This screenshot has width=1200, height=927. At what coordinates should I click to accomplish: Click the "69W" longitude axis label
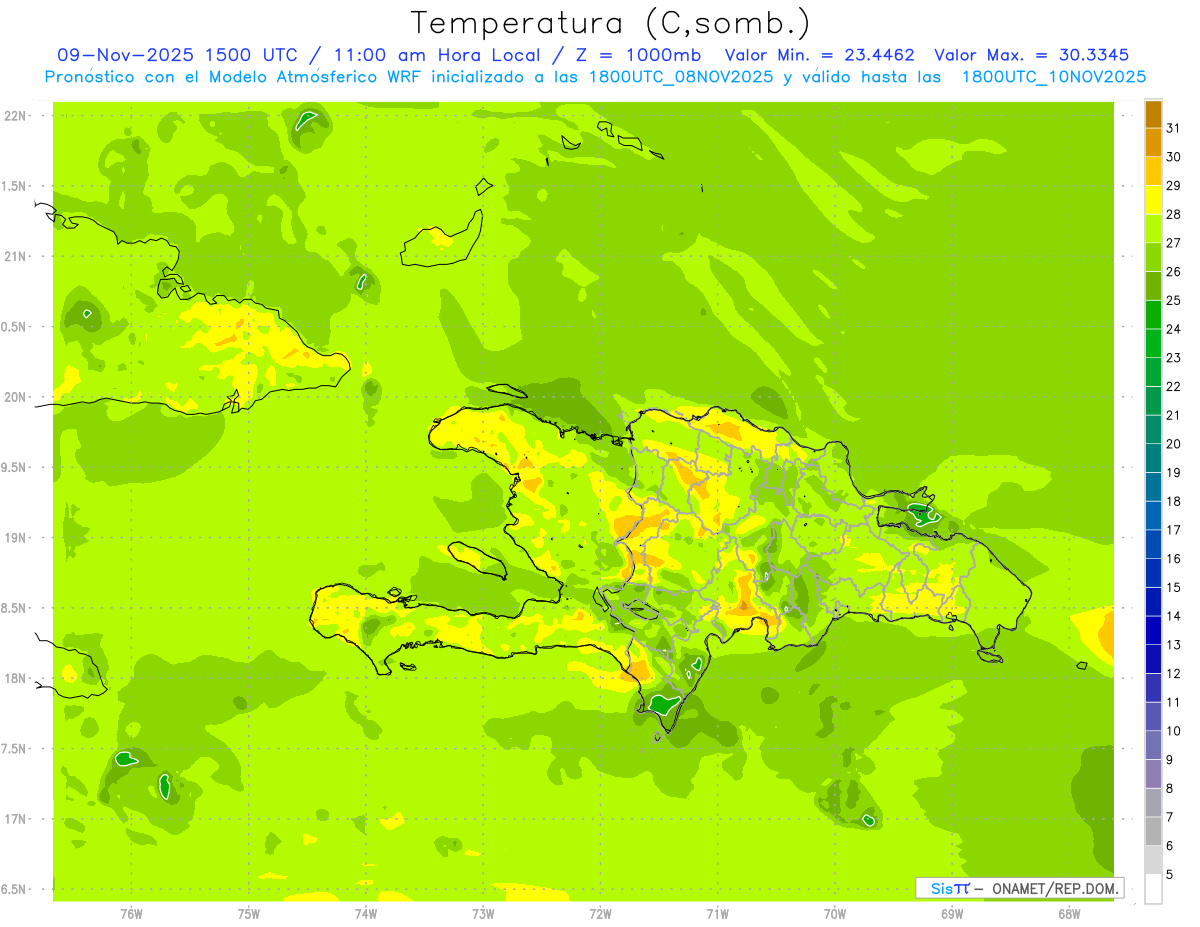click(952, 913)
